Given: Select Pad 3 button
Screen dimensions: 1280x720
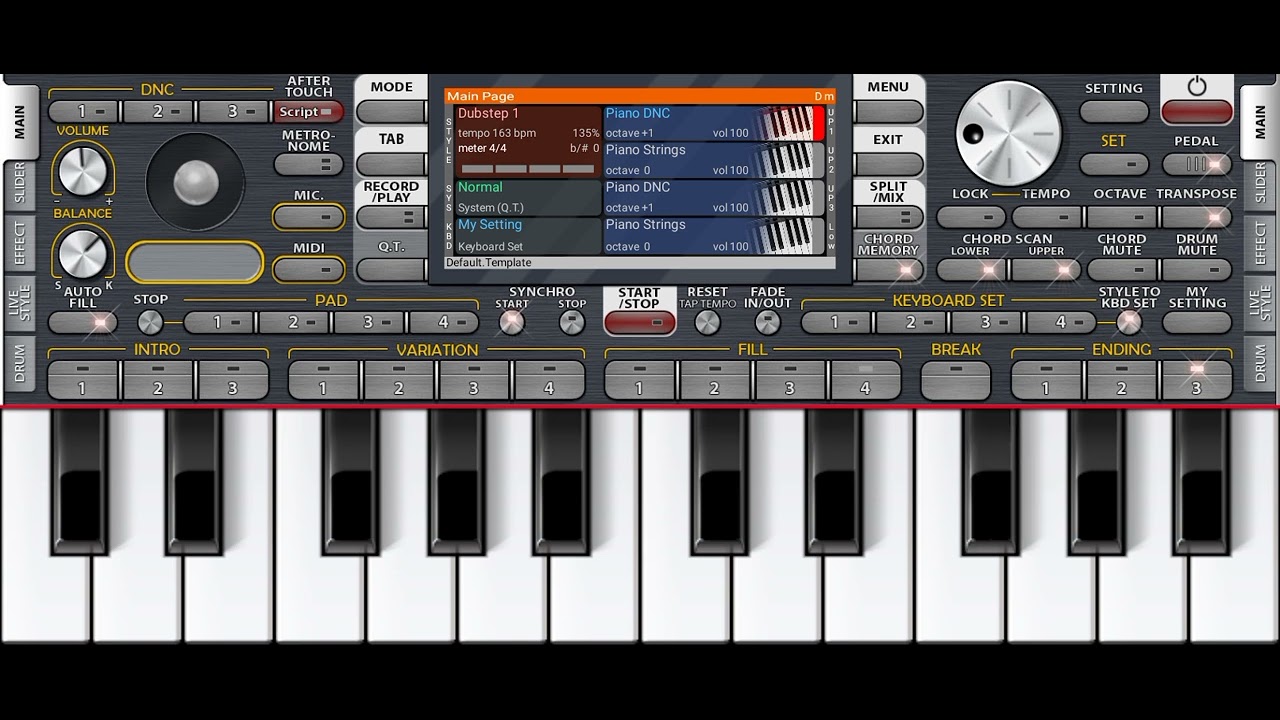Looking at the screenshot, I should pos(368,322).
